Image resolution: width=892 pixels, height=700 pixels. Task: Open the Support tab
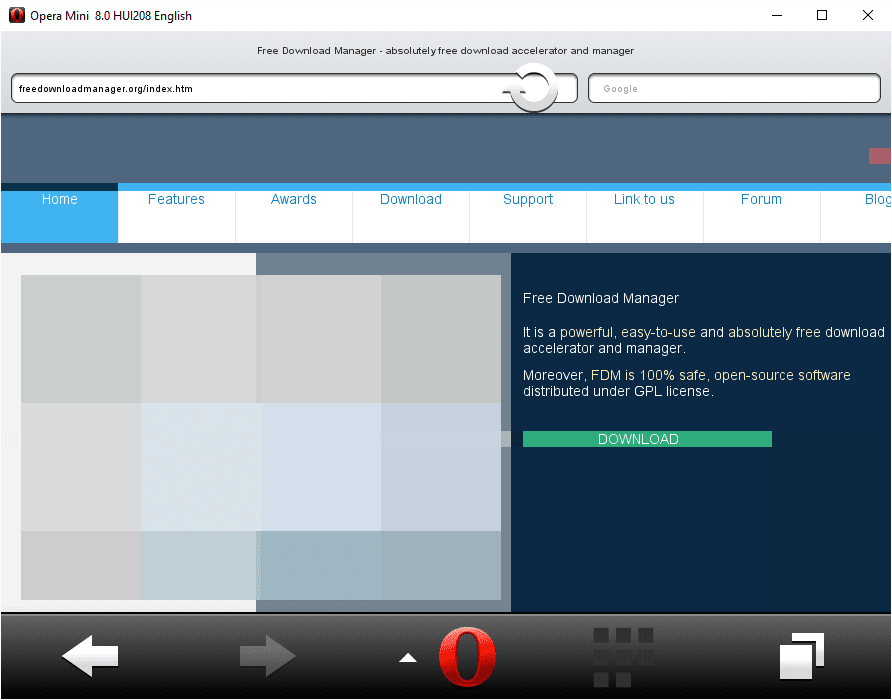point(527,199)
